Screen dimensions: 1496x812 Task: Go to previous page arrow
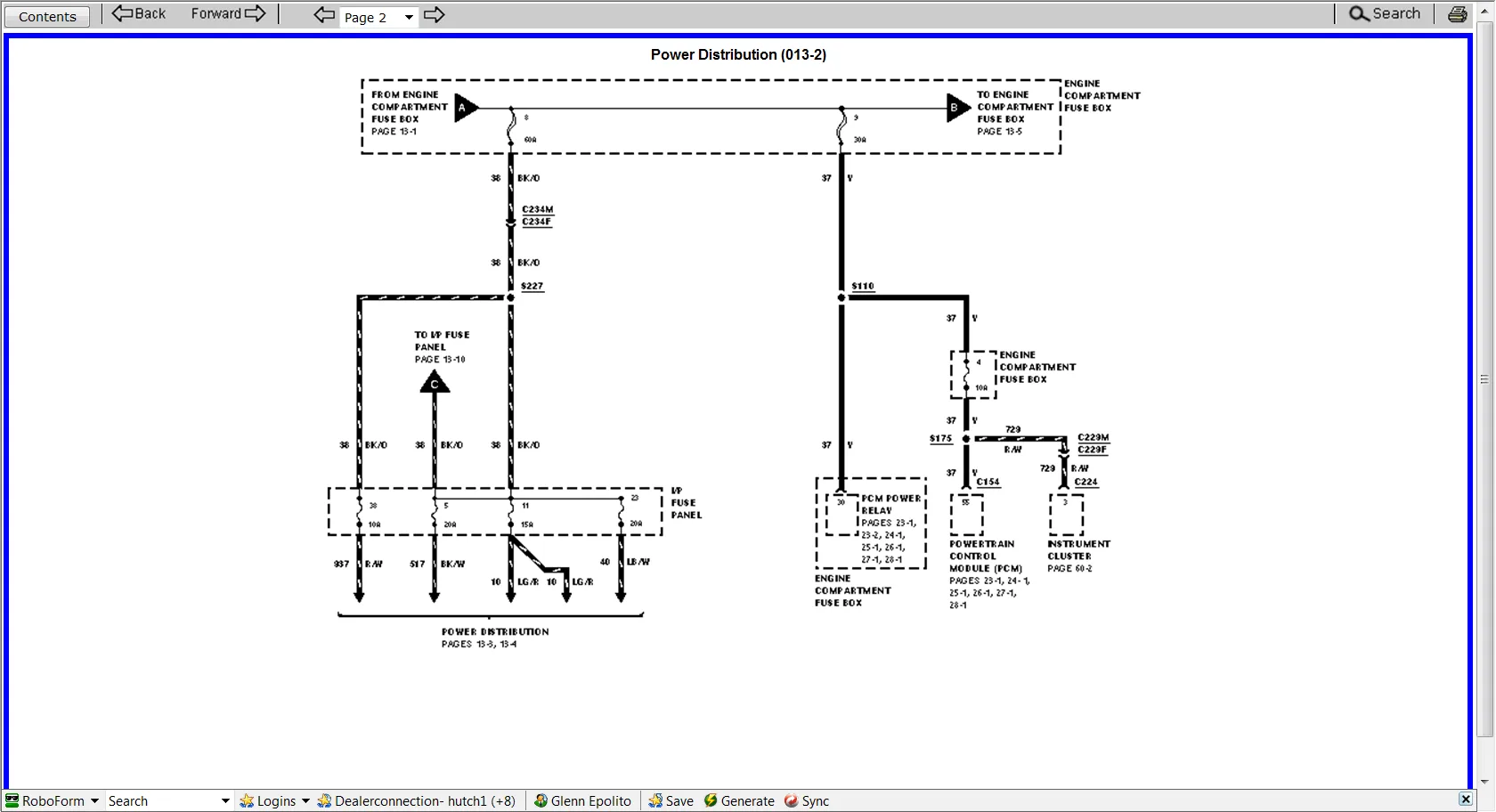[324, 15]
